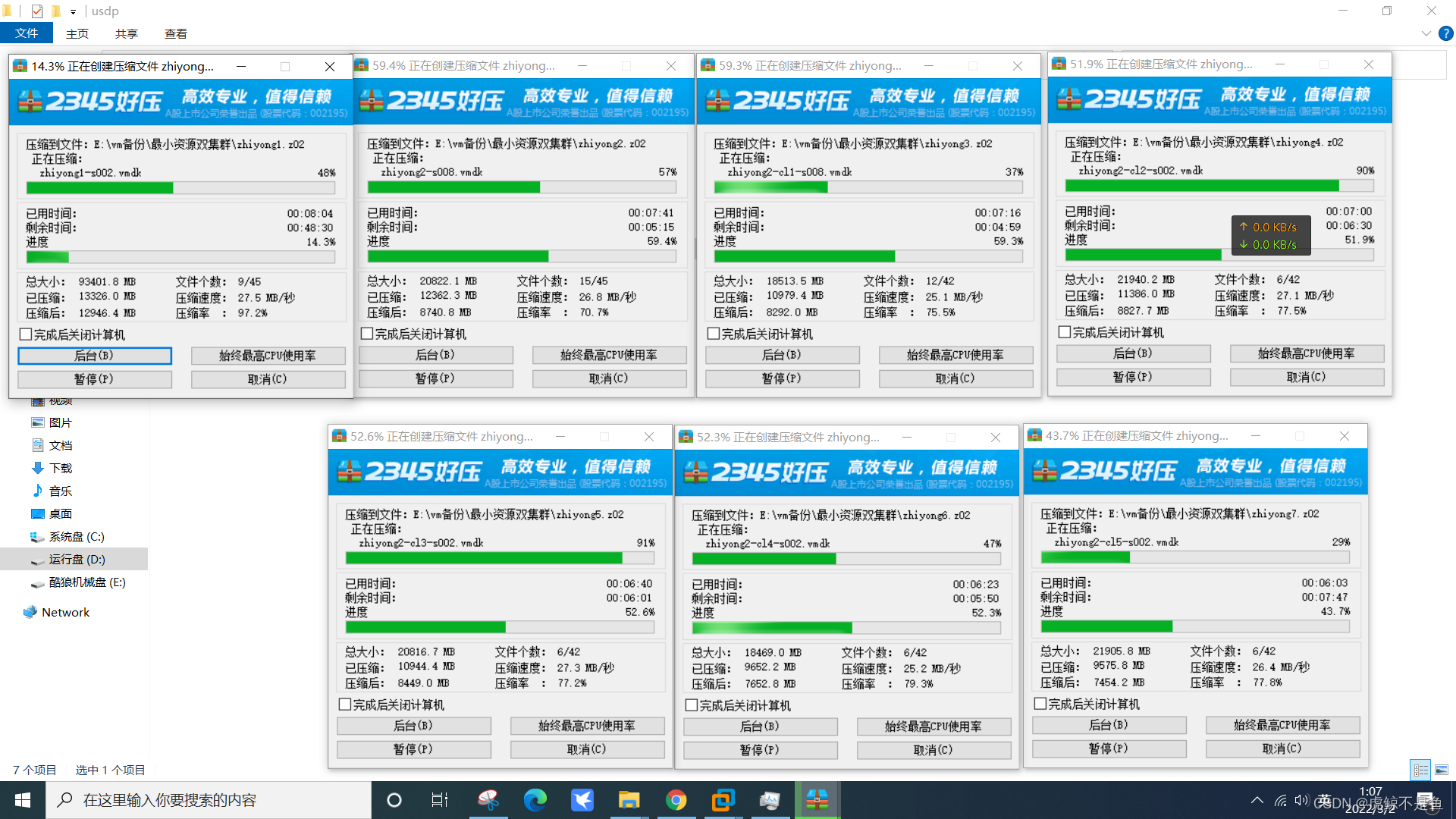Tick 完成后关闭计算机 in zhiyong7 window
The height and width of the screenshot is (819, 1456).
1041,704
